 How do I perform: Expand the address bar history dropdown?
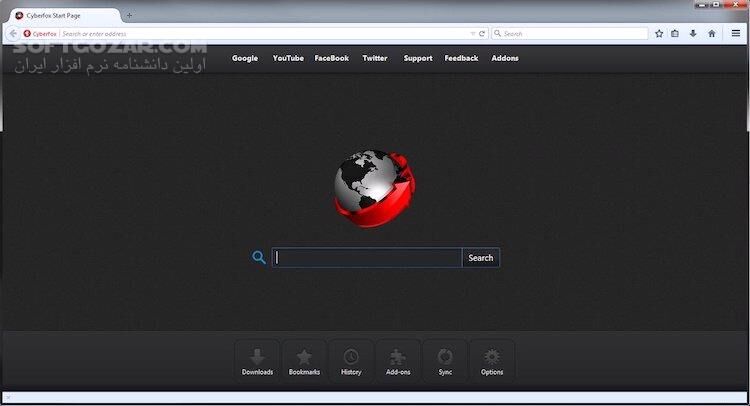click(473, 33)
